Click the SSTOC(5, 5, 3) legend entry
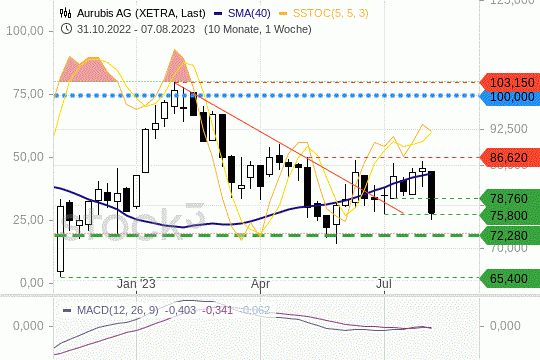 tap(331, 13)
